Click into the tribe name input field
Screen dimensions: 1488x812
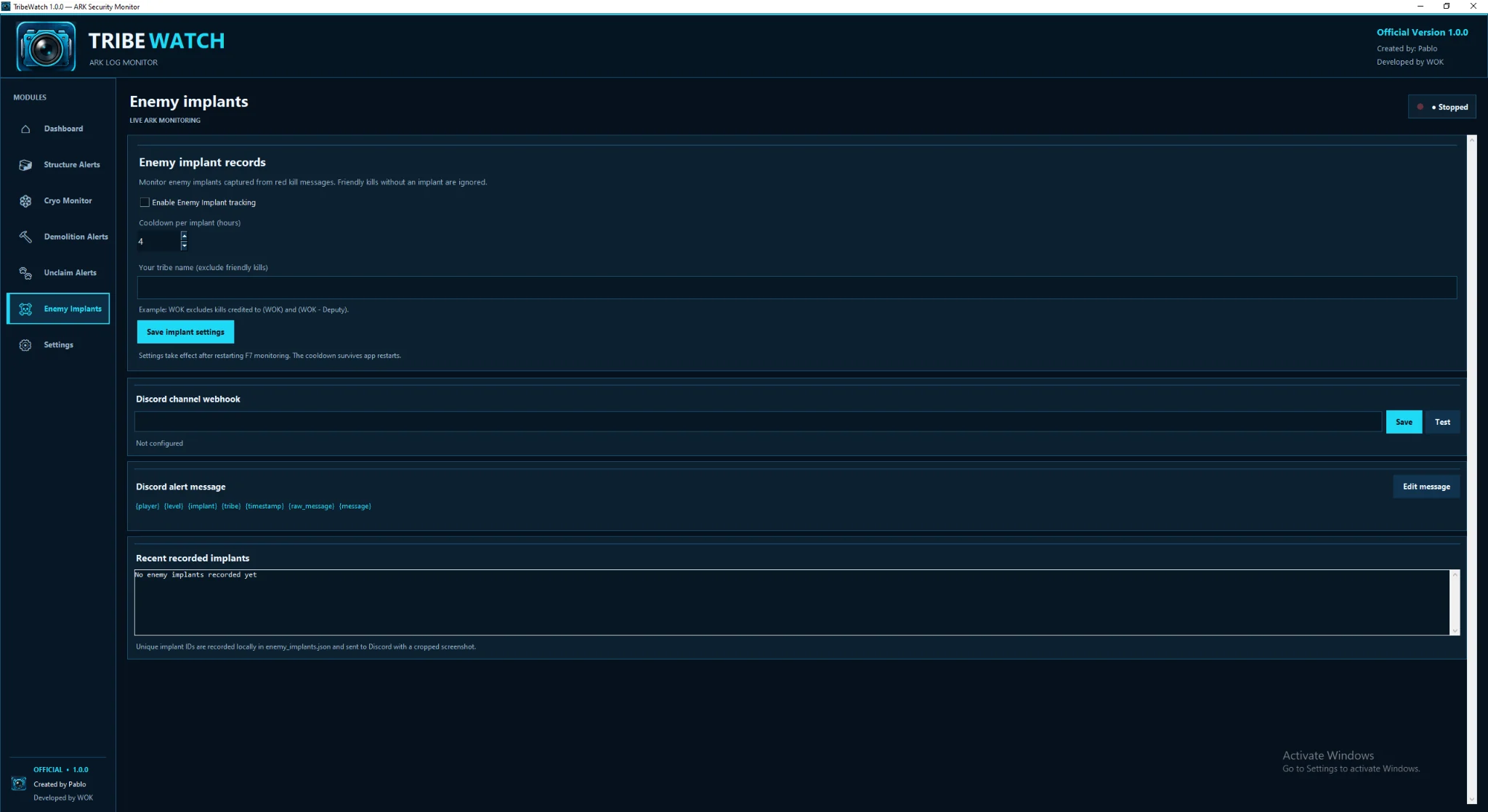point(797,288)
